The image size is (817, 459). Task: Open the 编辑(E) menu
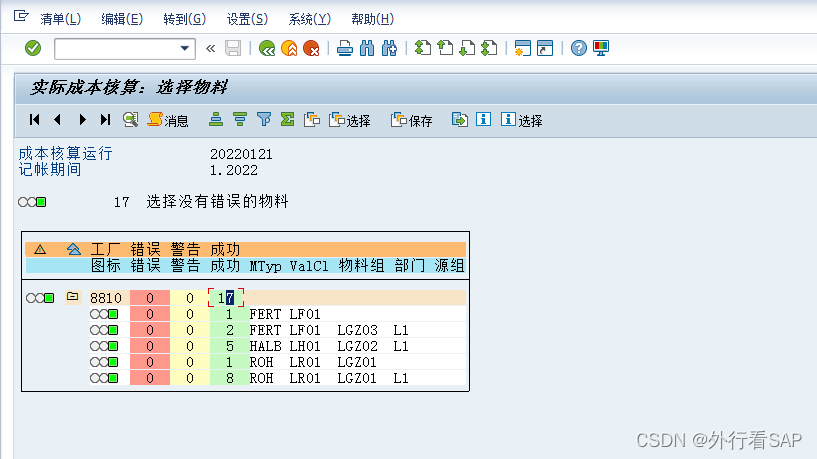[x=122, y=19]
